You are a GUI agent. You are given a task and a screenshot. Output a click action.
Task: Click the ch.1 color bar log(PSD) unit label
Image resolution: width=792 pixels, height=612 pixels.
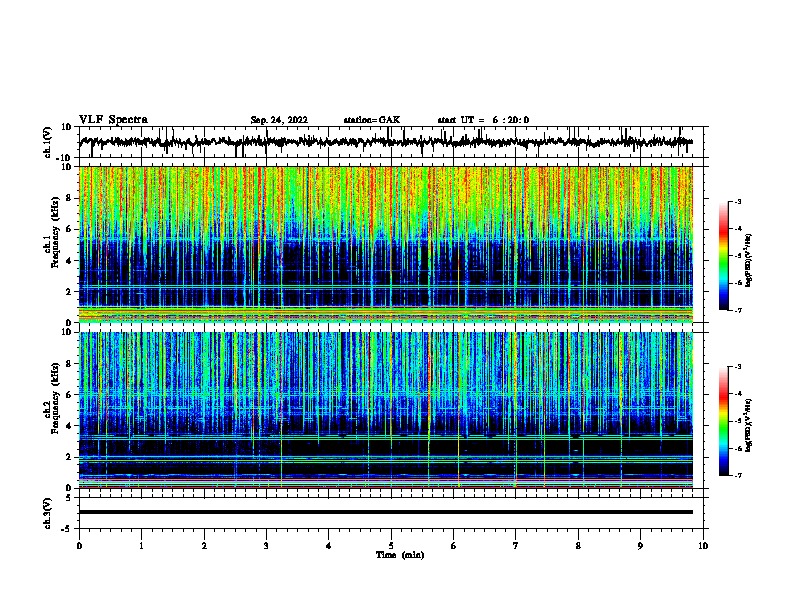point(749,260)
